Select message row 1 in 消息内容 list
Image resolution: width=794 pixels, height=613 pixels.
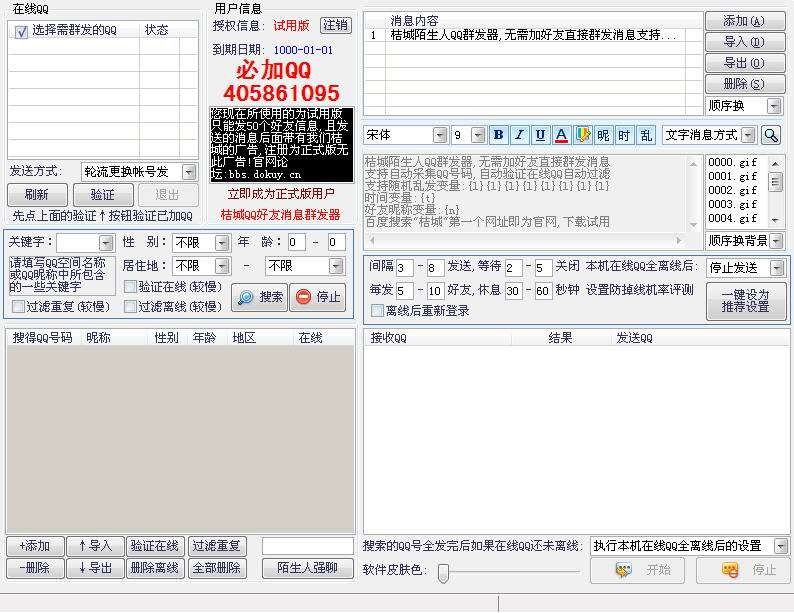point(533,35)
